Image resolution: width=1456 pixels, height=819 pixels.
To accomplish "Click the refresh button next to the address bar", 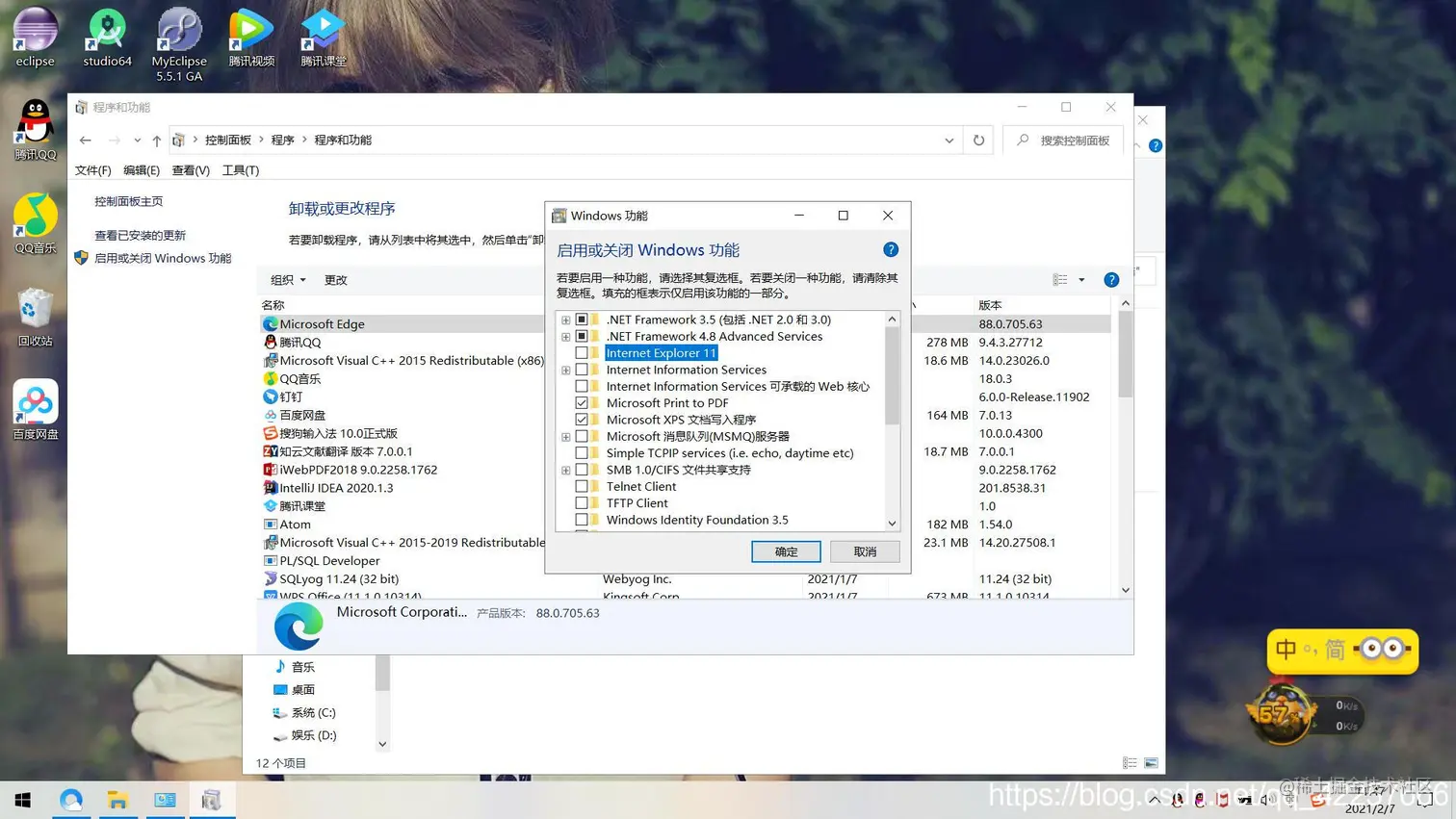I will (978, 141).
